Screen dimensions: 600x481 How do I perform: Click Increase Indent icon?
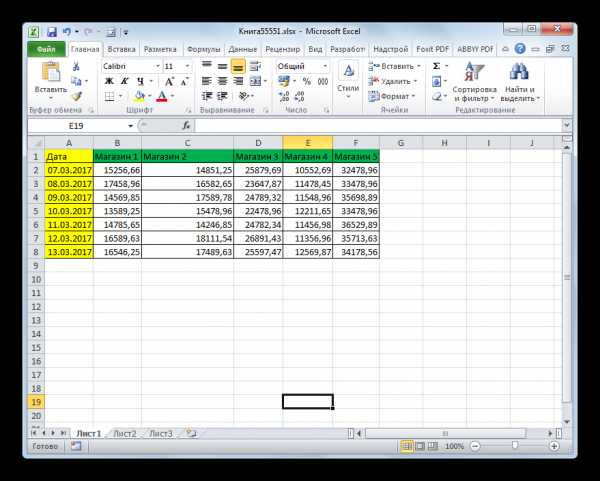click(x=222, y=96)
